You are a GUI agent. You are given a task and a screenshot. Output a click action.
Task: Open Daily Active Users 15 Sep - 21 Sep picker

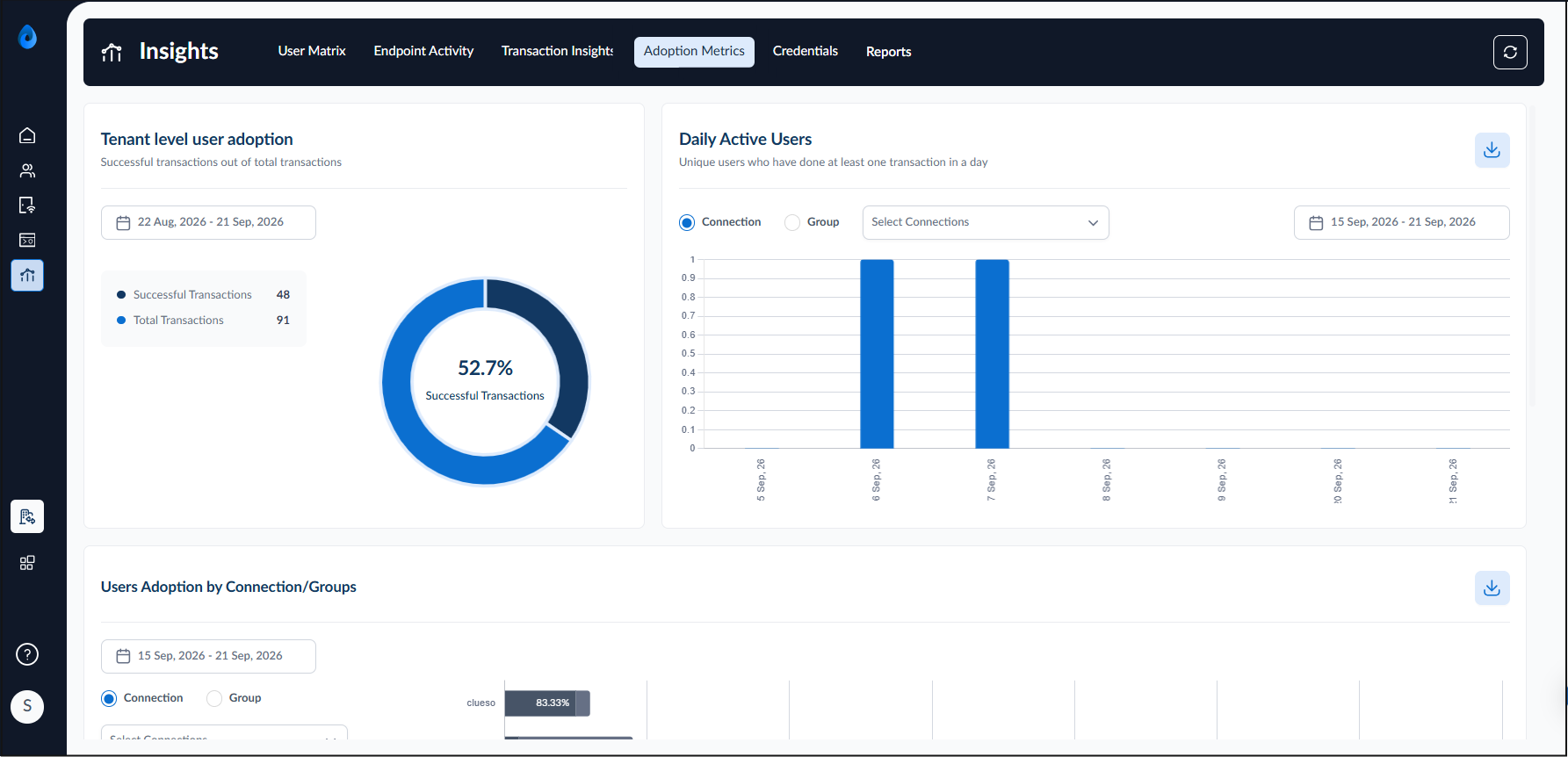click(x=1401, y=222)
